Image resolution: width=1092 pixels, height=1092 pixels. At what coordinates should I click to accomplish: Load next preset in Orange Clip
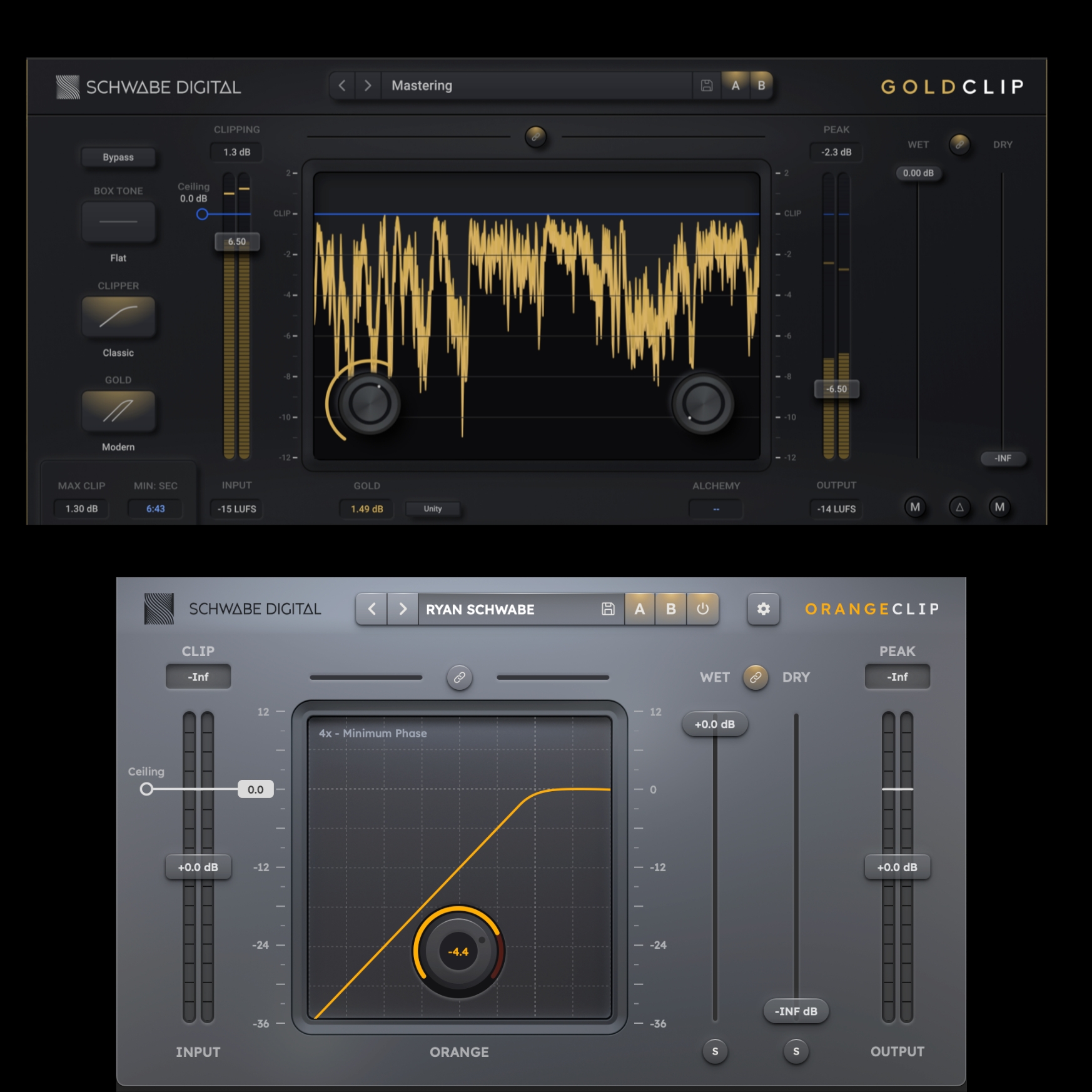pyautogui.click(x=403, y=609)
